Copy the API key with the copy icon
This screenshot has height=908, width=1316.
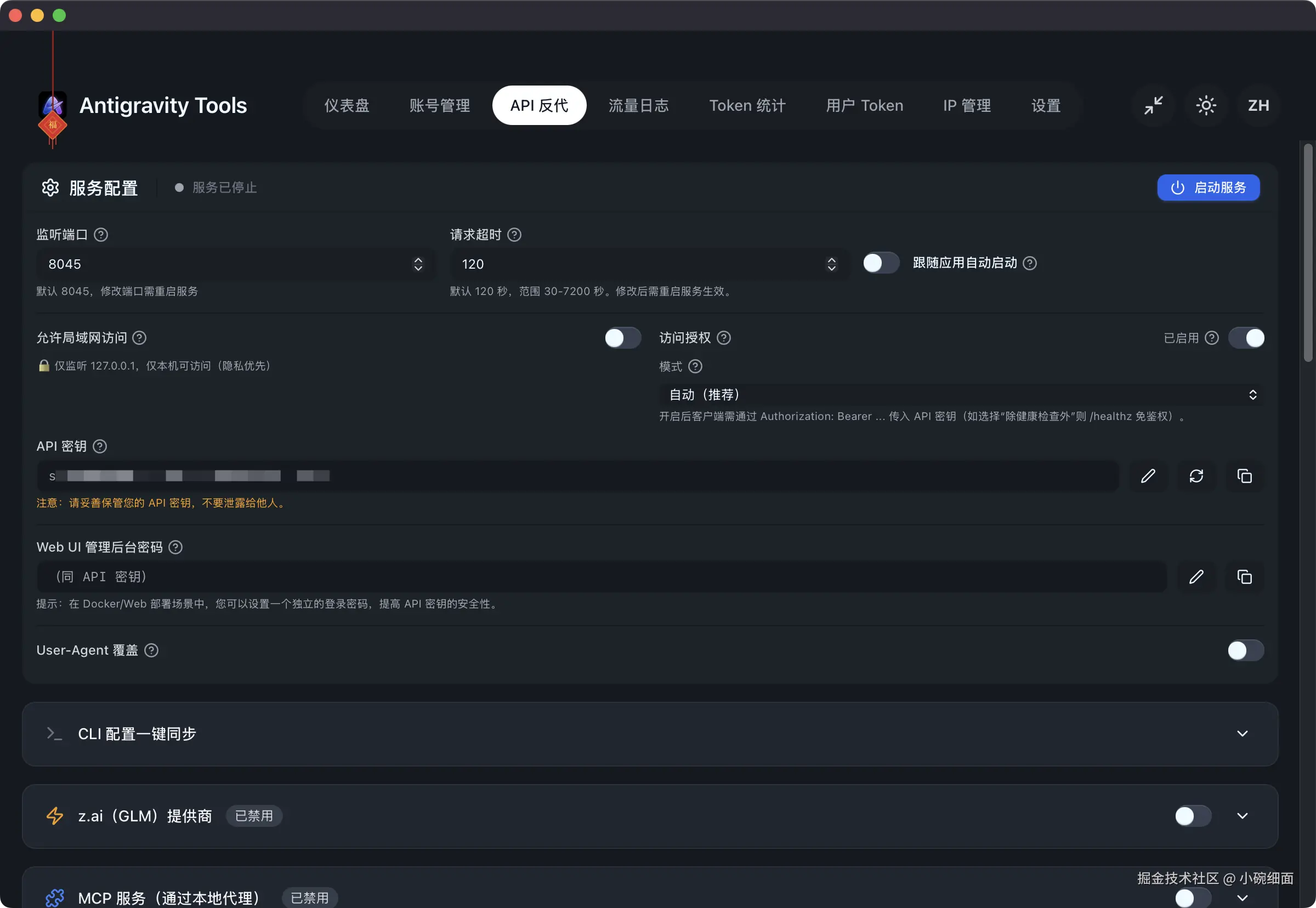[1244, 476]
